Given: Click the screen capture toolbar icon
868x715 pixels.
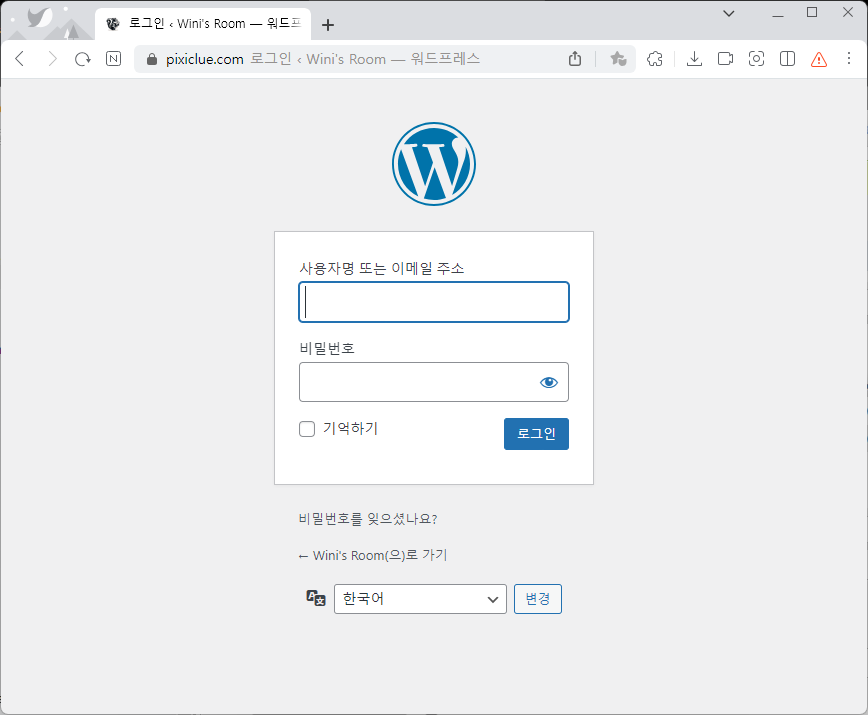Looking at the screenshot, I should (756, 59).
